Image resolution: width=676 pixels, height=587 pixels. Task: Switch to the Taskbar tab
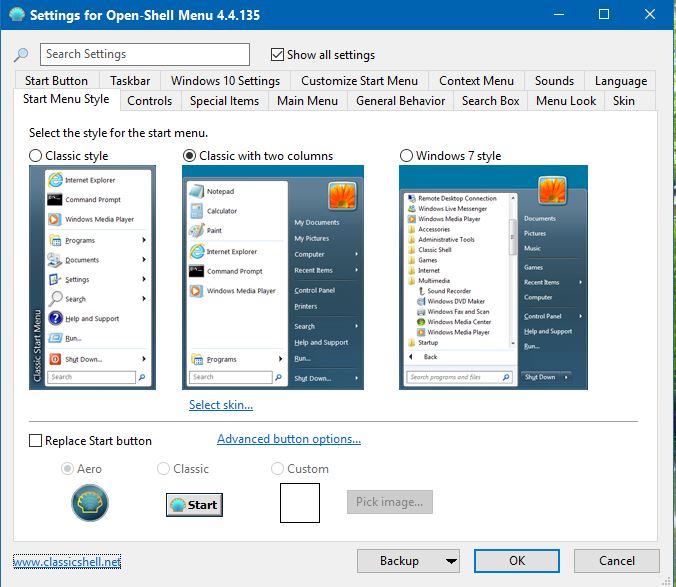(x=130, y=81)
